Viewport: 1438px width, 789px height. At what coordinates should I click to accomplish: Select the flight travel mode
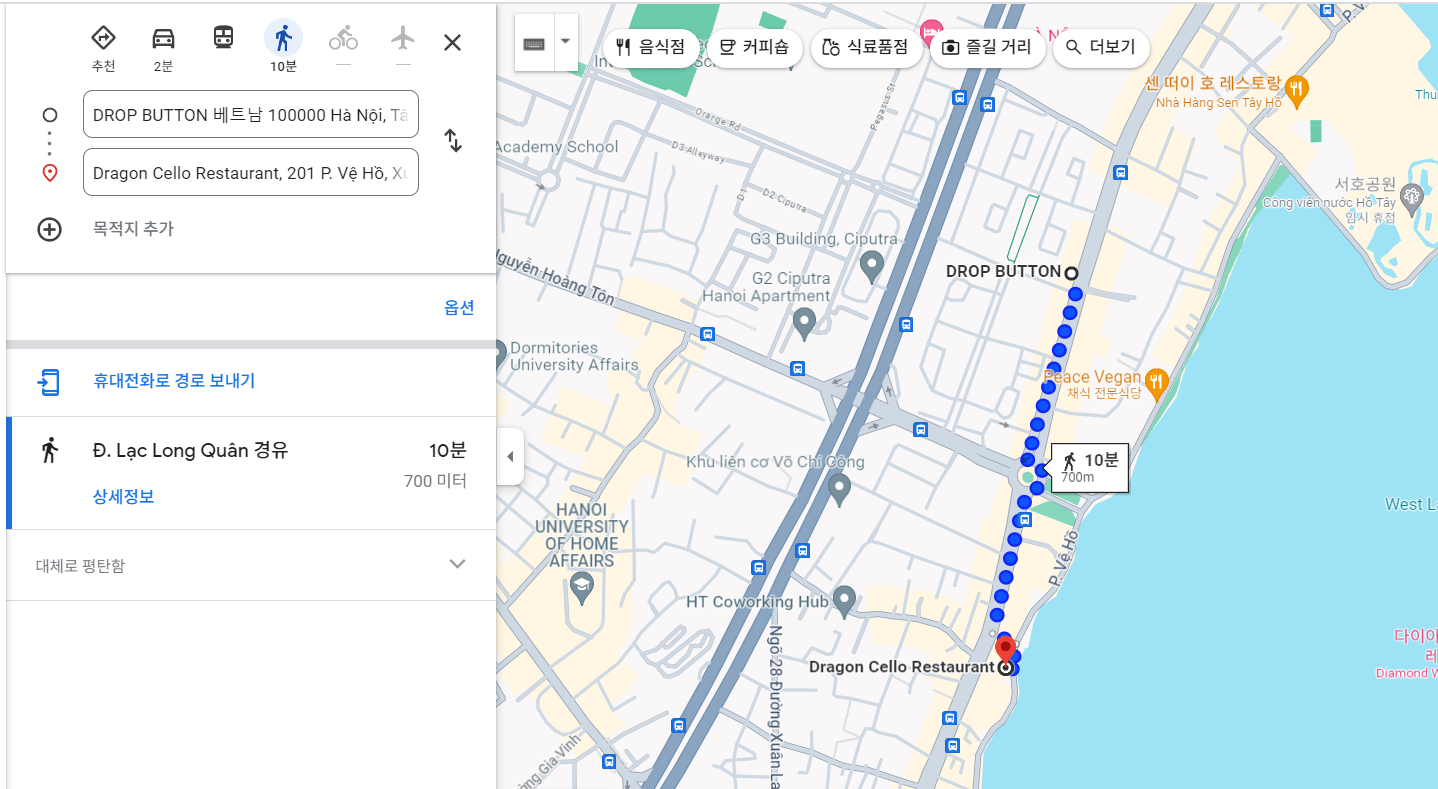pyautogui.click(x=403, y=38)
